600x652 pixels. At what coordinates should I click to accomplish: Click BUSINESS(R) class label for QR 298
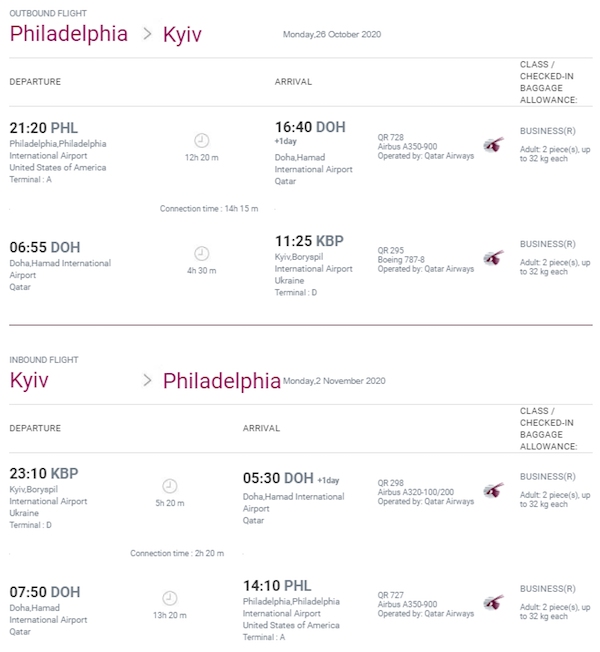[x=548, y=477]
